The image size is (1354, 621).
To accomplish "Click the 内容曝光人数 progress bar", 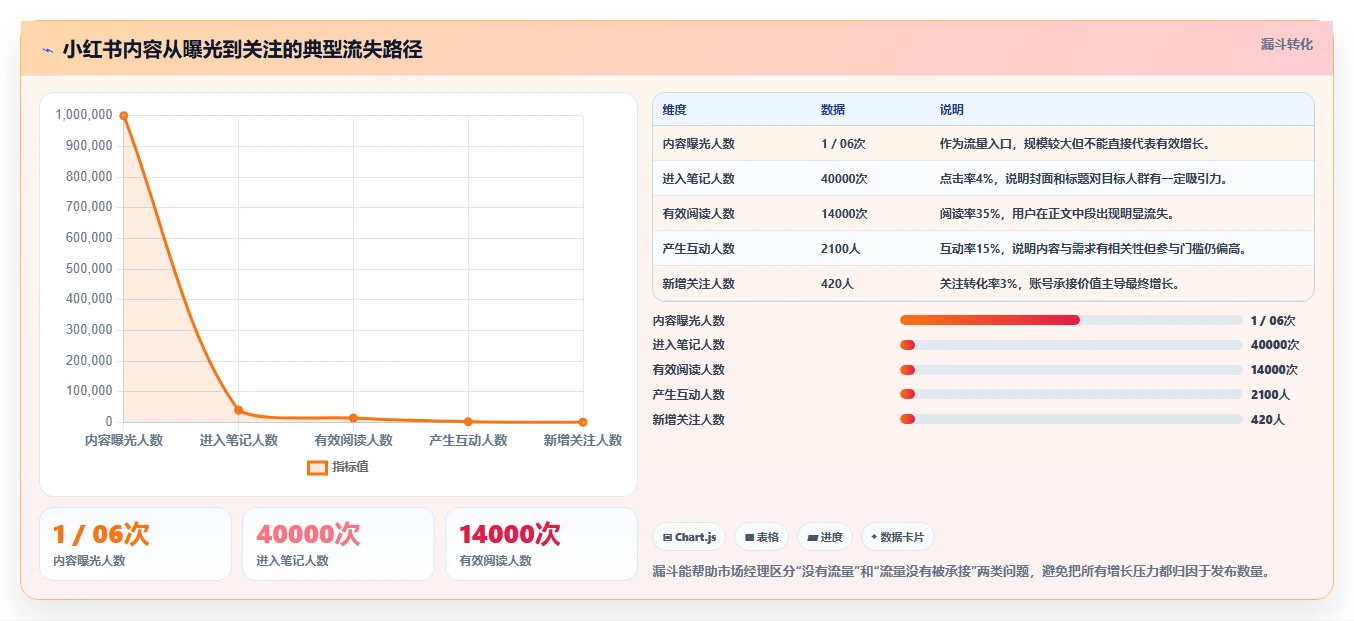I will [x=1071, y=320].
